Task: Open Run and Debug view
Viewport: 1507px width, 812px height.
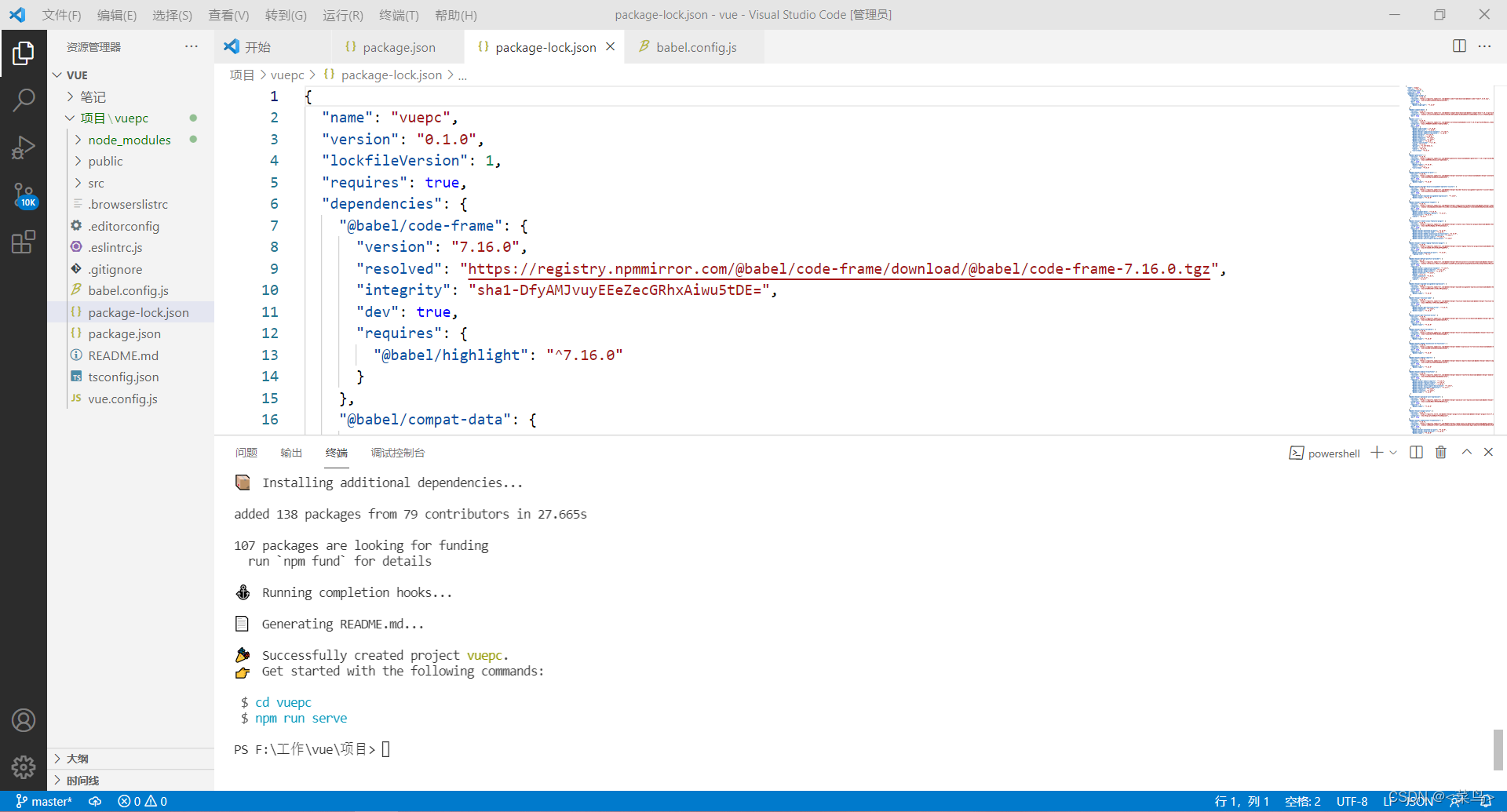Action: tap(24, 147)
